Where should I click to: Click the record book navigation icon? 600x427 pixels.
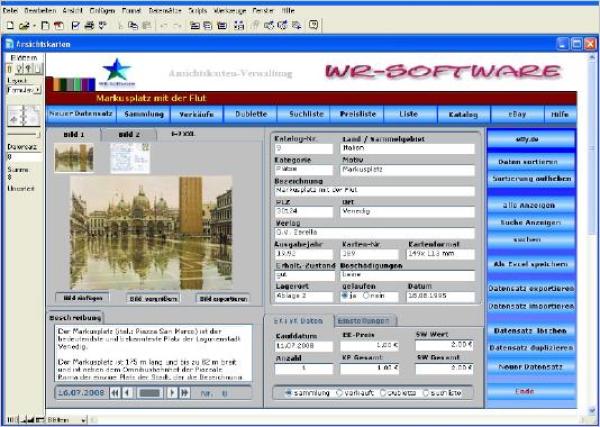22,116
